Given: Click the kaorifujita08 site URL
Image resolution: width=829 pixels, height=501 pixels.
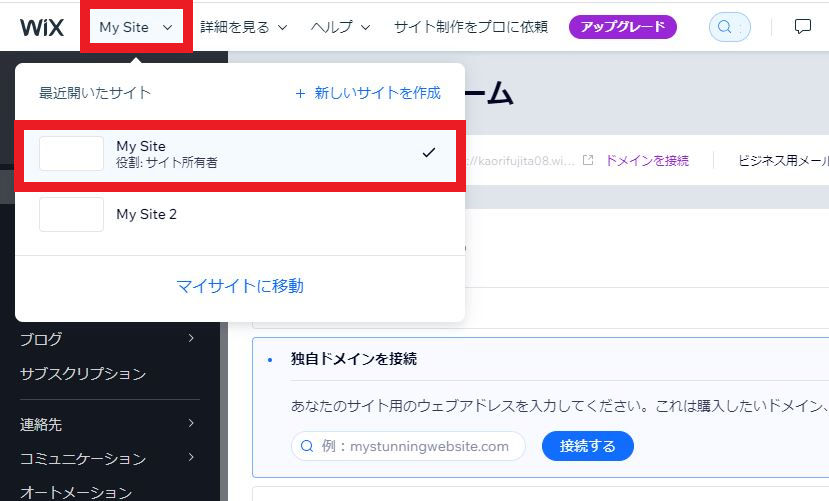Looking at the screenshot, I should [521, 161].
